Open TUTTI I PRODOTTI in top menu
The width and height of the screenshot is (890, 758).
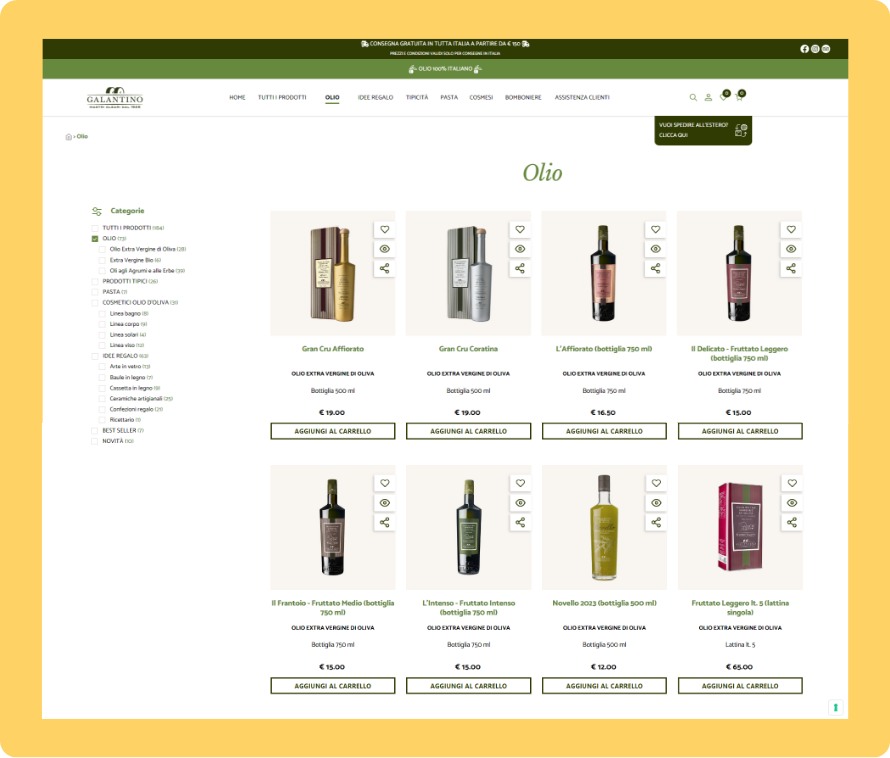282,98
